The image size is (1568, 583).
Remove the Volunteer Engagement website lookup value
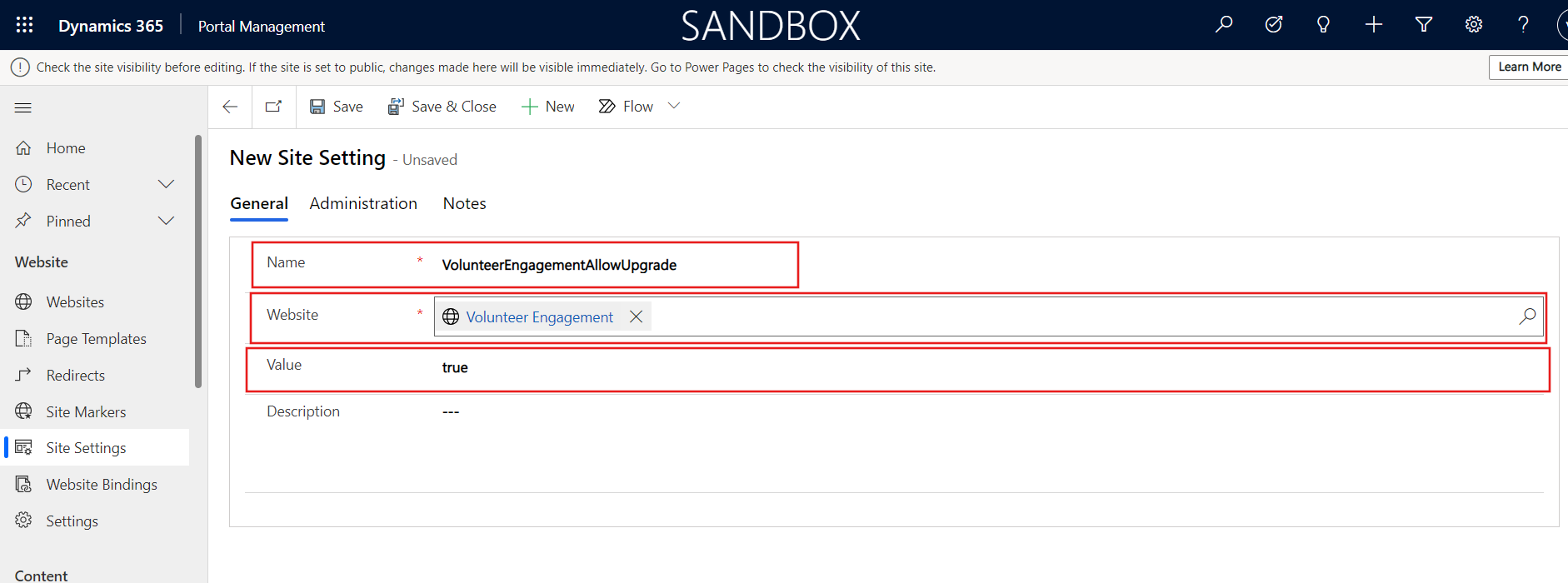pyautogui.click(x=636, y=316)
